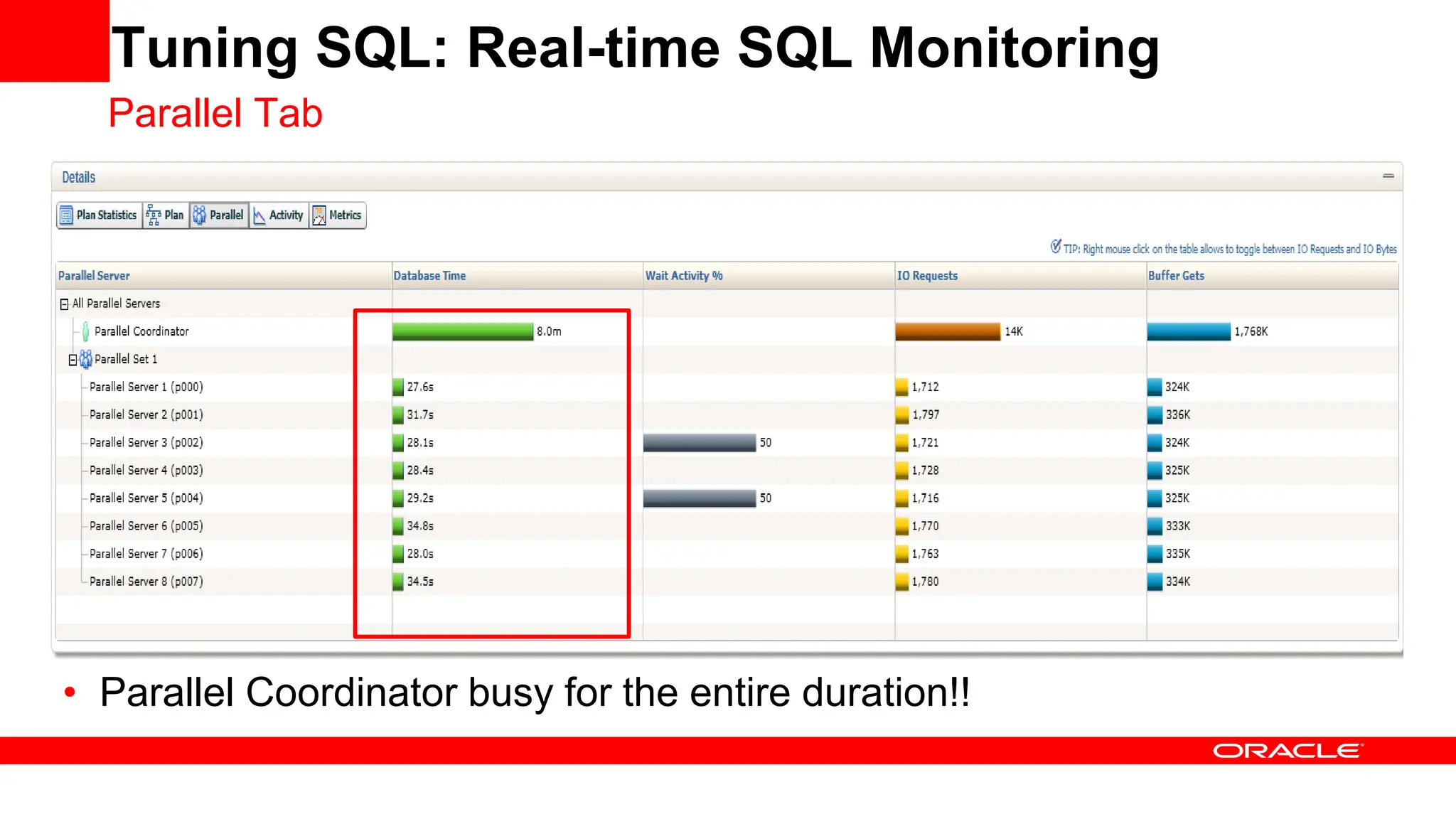Sort by Database Time column header
The width and height of the screenshot is (1456, 819).
[x=430, y=276]
